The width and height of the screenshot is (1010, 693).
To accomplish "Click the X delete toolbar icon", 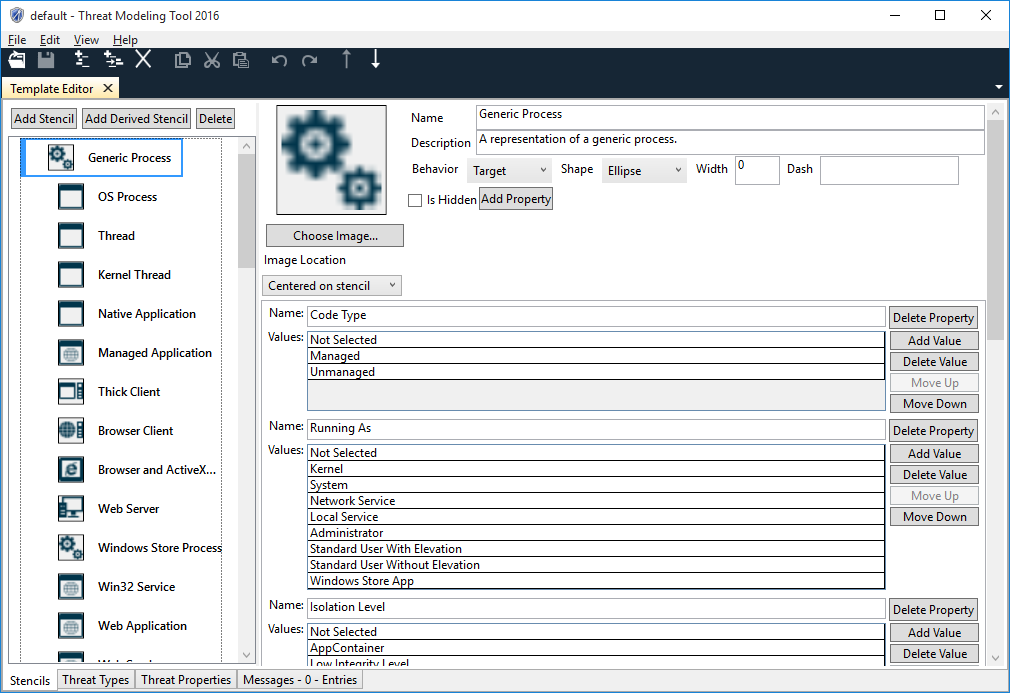I will [x=143, y=60].
